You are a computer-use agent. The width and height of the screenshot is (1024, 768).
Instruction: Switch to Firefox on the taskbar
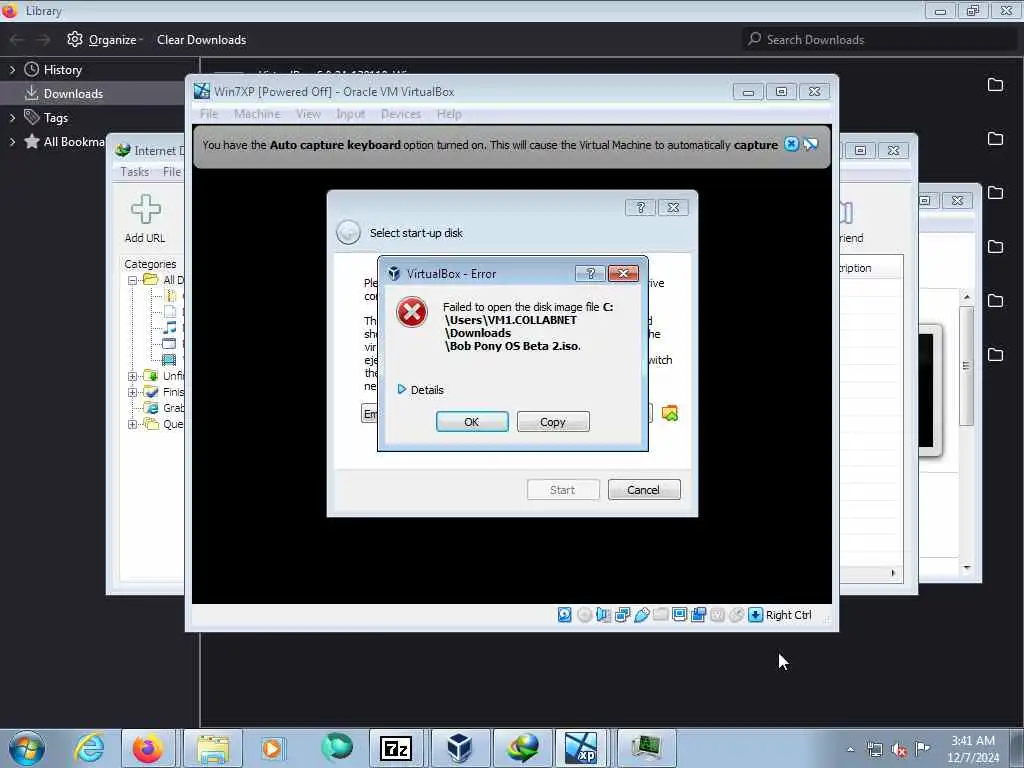tap(148, 748)
